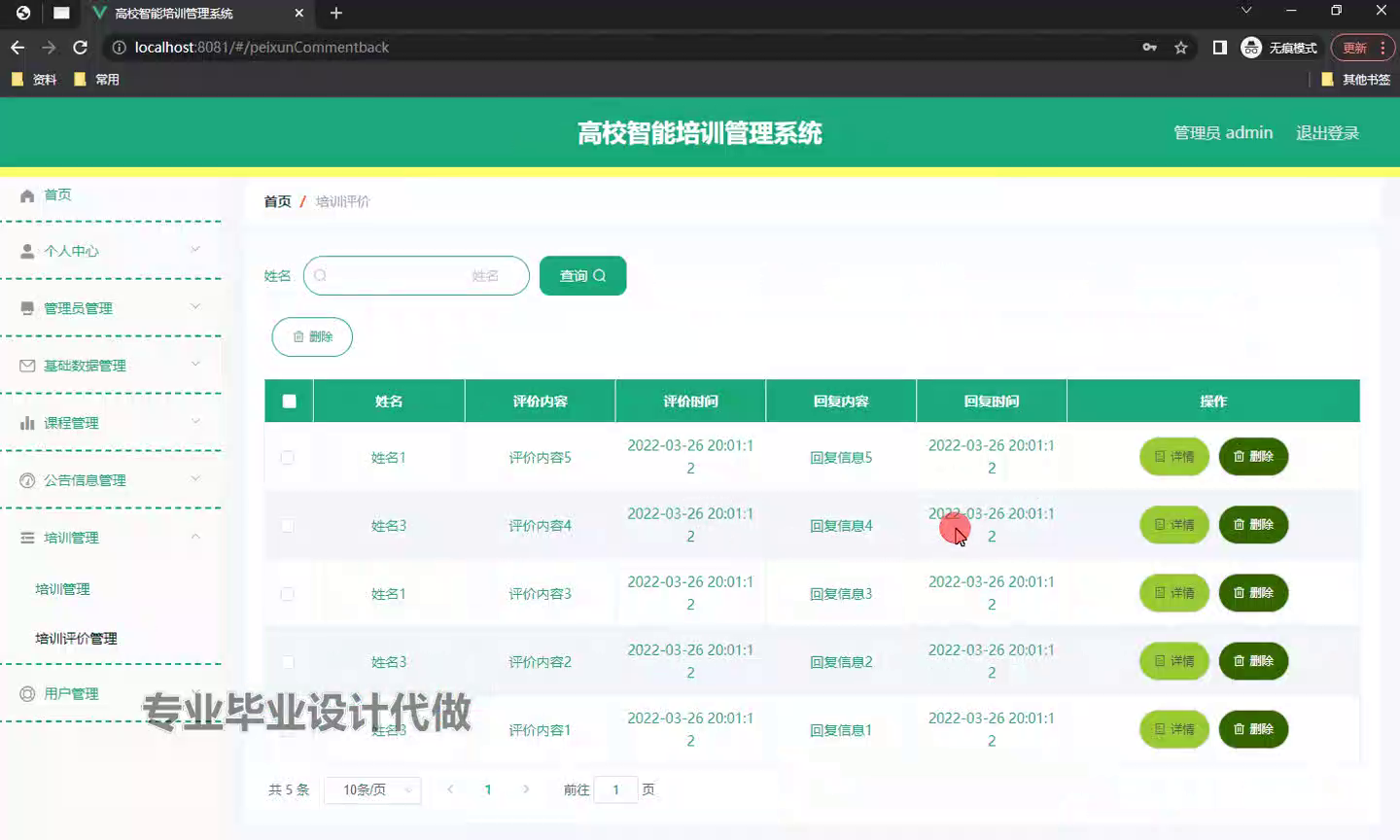
Task: Open the 培训评价管理 submenu item
Action: 76,639
